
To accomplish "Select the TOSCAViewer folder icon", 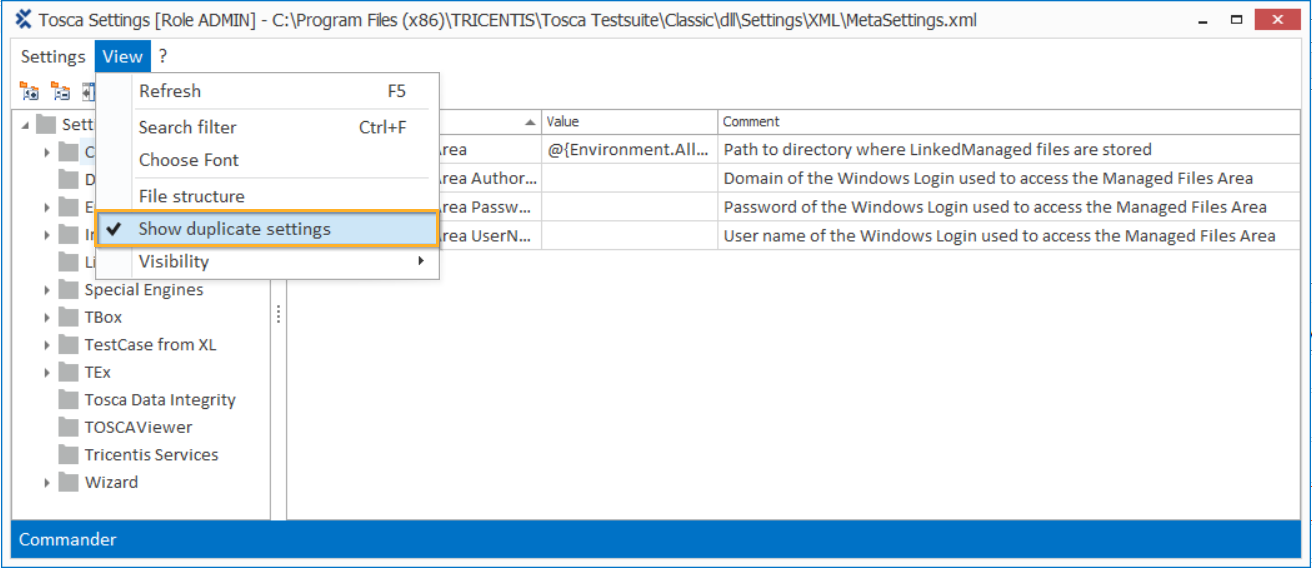I will pos(68,427).
